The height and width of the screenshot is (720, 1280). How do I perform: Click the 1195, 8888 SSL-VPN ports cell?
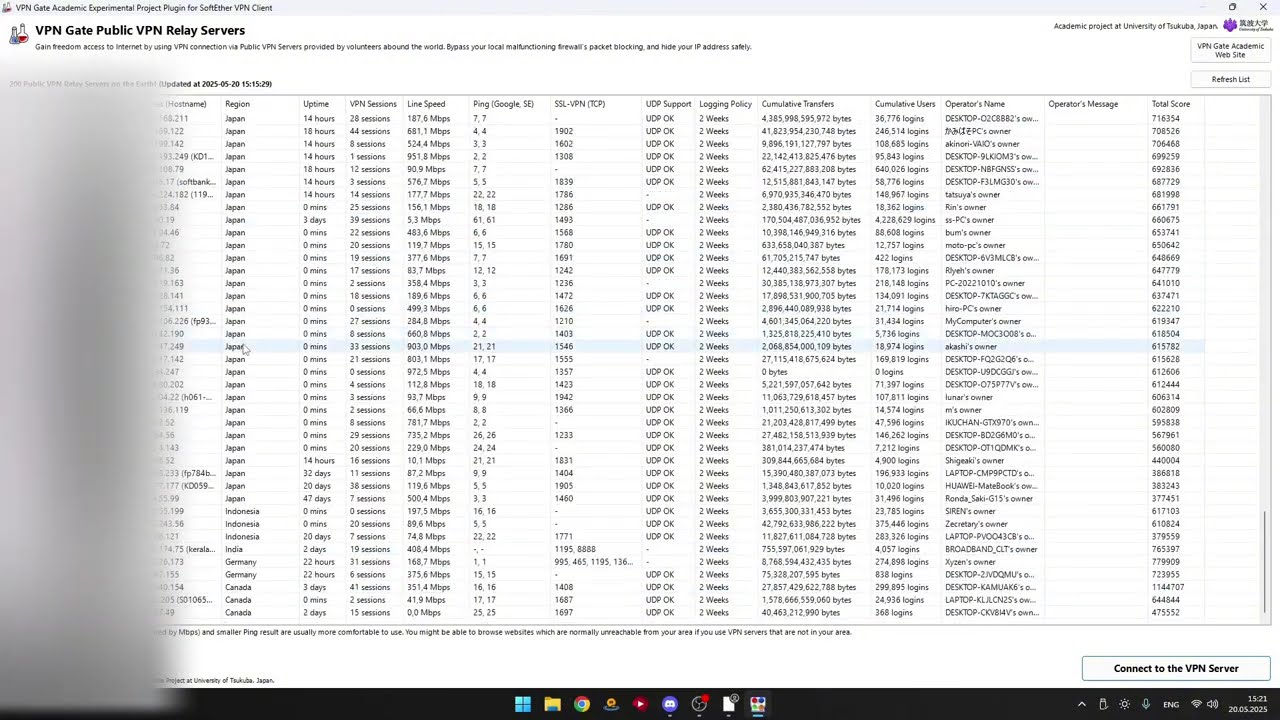pos(575,549)
